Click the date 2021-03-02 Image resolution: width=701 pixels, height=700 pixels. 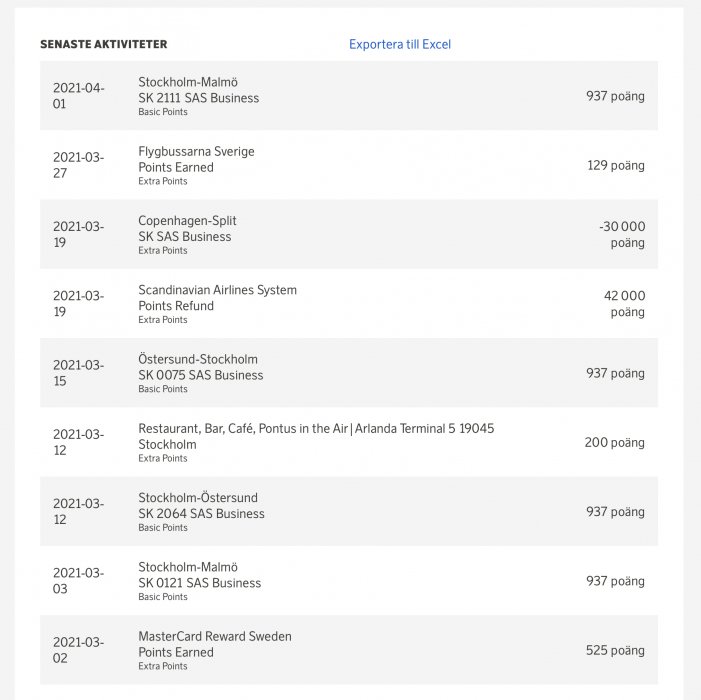(78, 650)
